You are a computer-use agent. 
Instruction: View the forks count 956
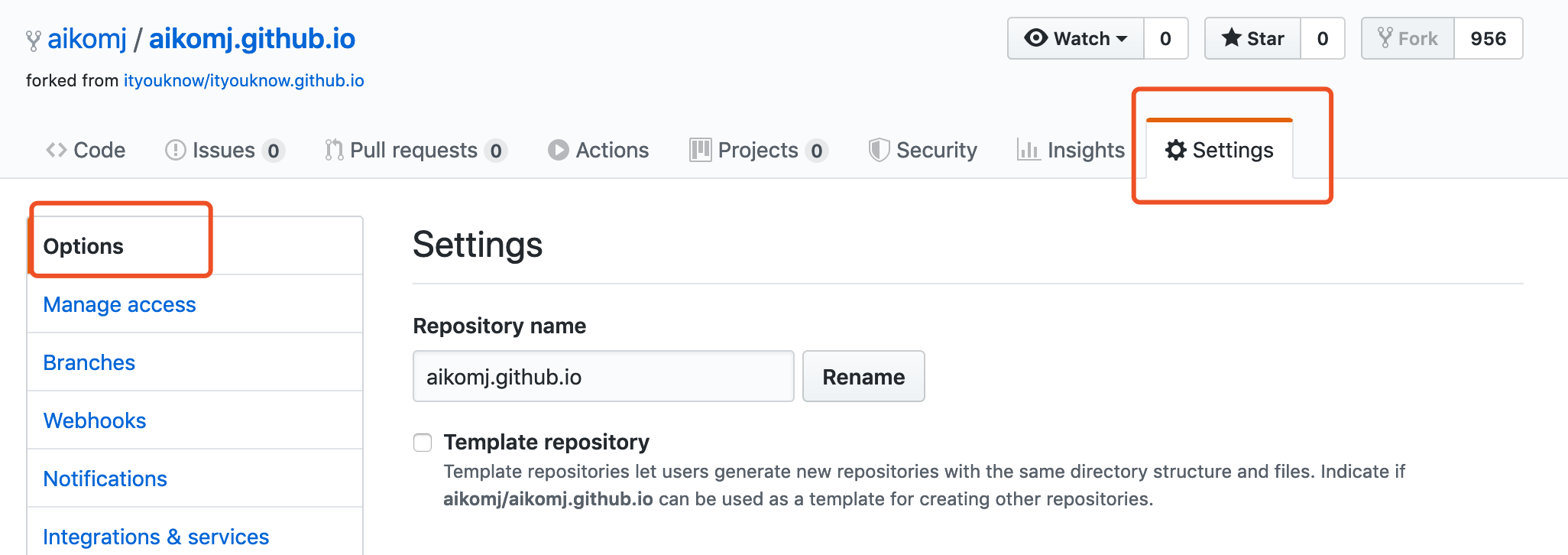(1489, 38)
